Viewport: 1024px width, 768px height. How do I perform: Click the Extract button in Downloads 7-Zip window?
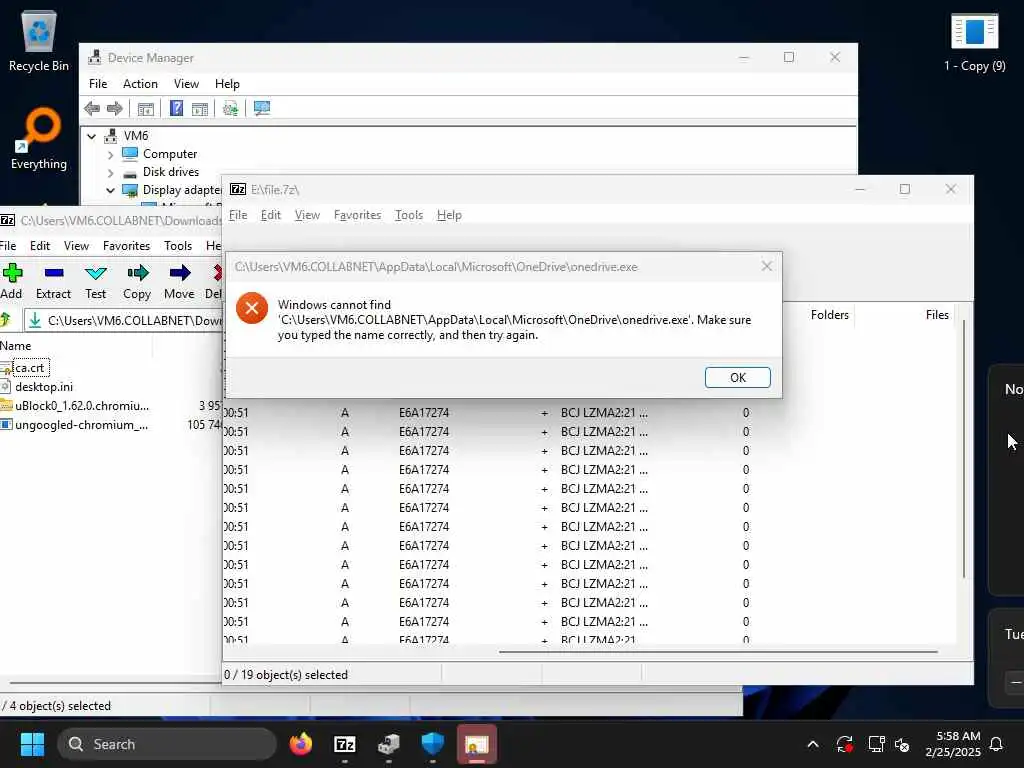click(x=54, y=281)
